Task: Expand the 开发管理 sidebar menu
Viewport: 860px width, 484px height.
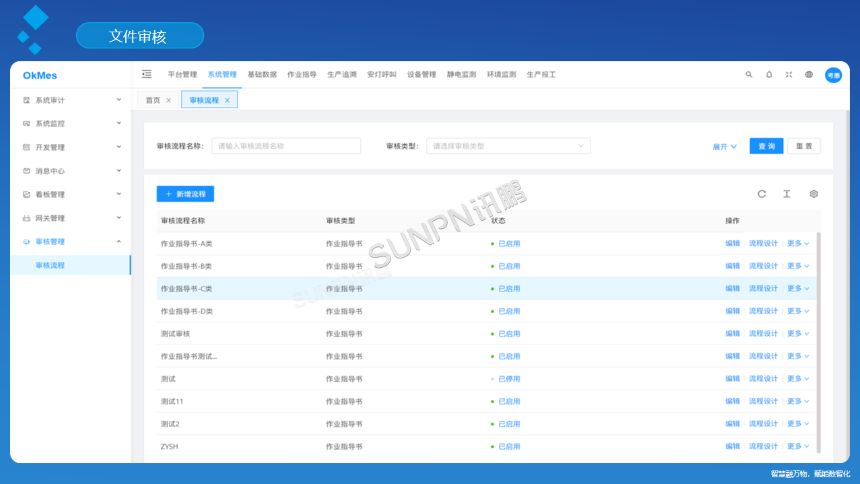Action: 71,147
